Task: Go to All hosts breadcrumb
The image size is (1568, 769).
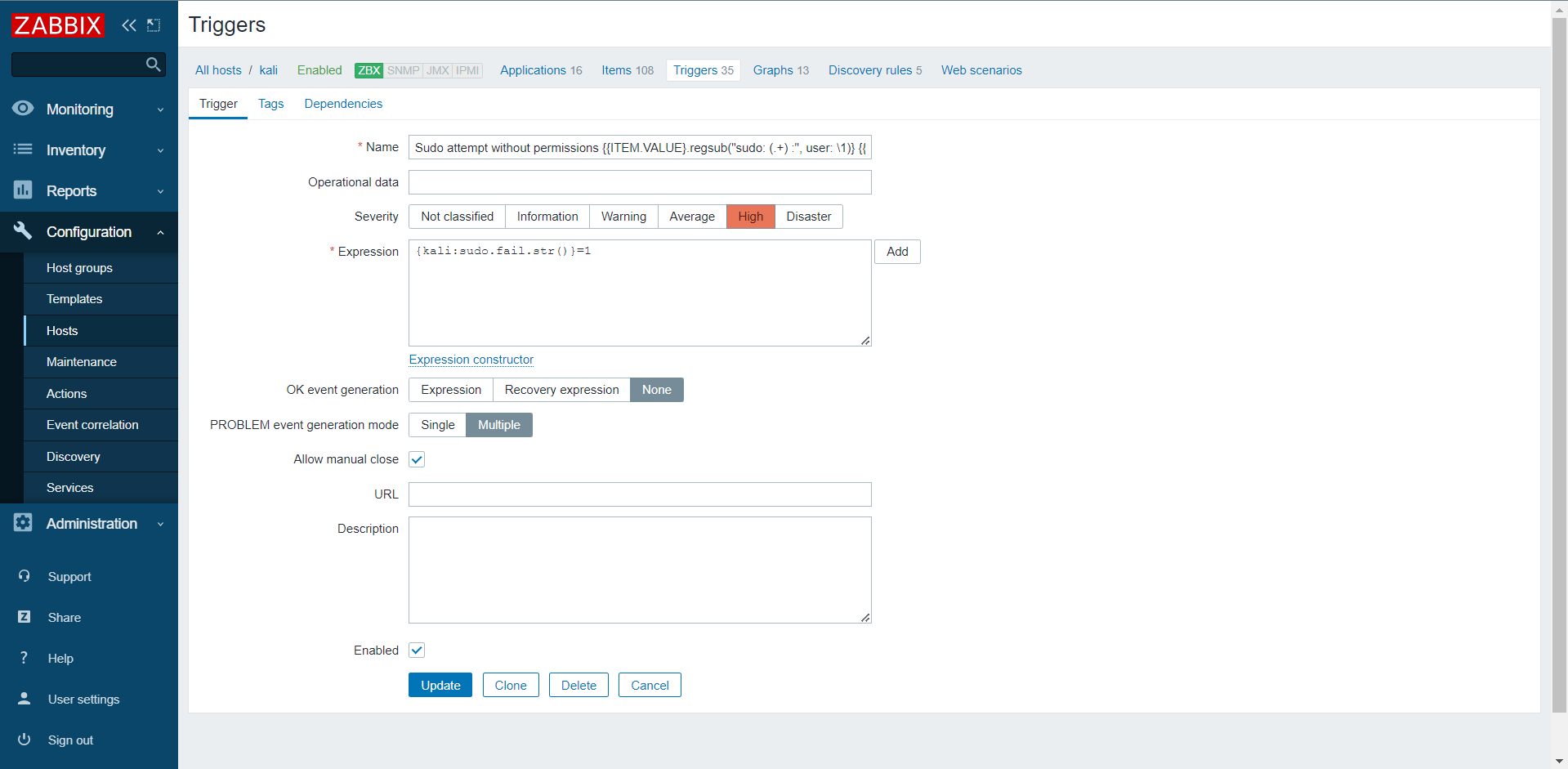Action: pyautogui.click(x=218, y=70)
